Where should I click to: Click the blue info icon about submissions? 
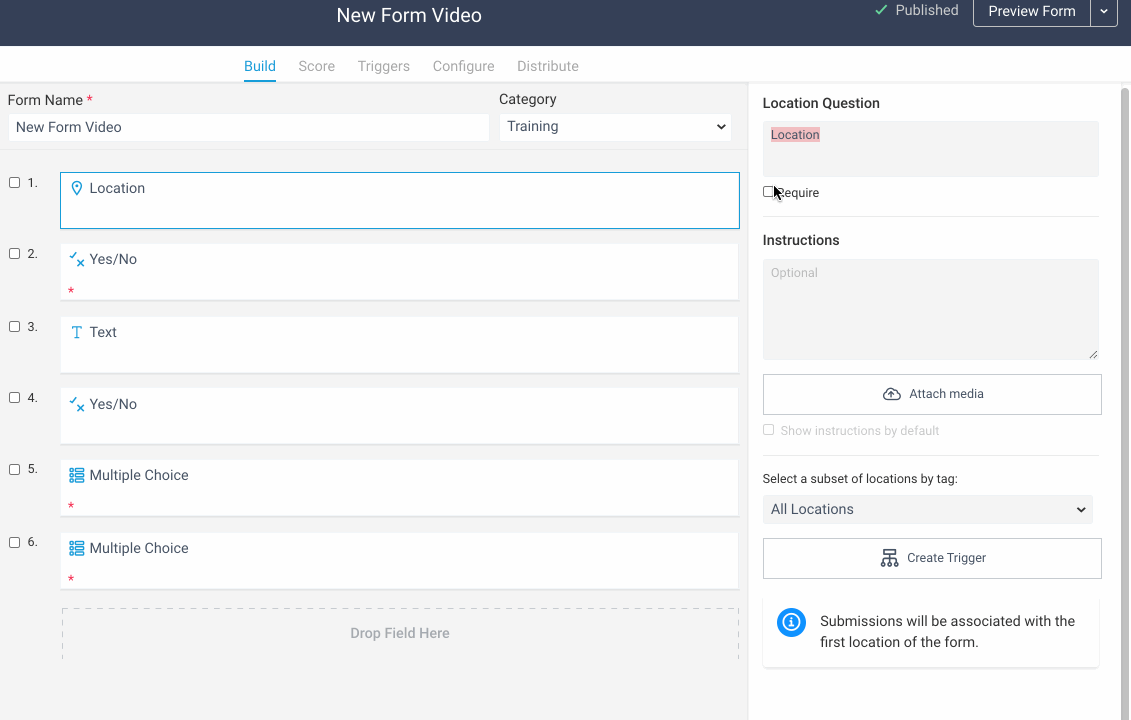[x=791, y=622]
